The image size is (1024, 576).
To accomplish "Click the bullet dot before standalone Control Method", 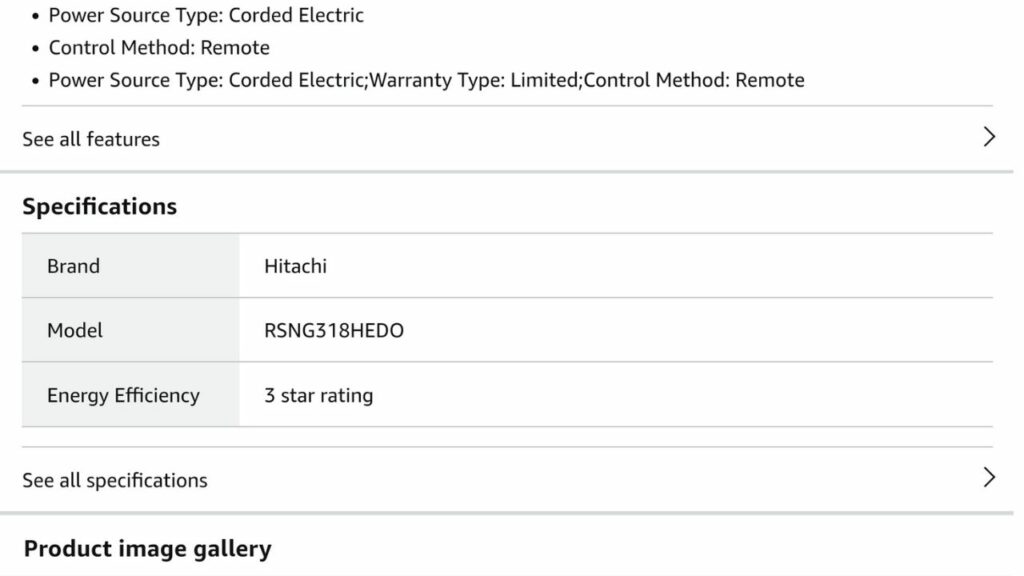I will 36,49.
